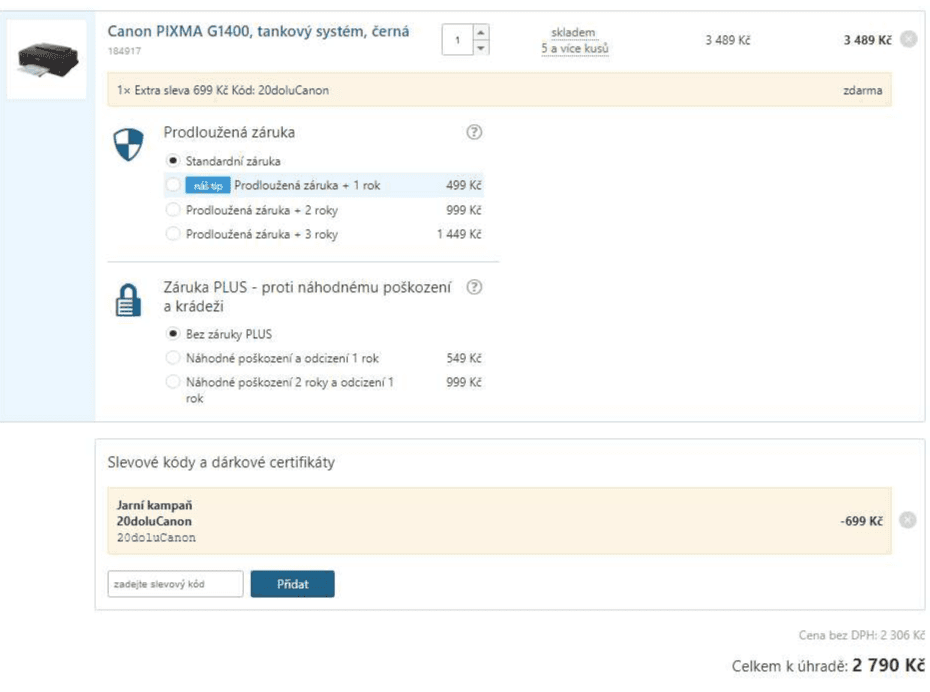Open help for Záruka PLUS
The image size is (930, 692).
tap(474, 288)
